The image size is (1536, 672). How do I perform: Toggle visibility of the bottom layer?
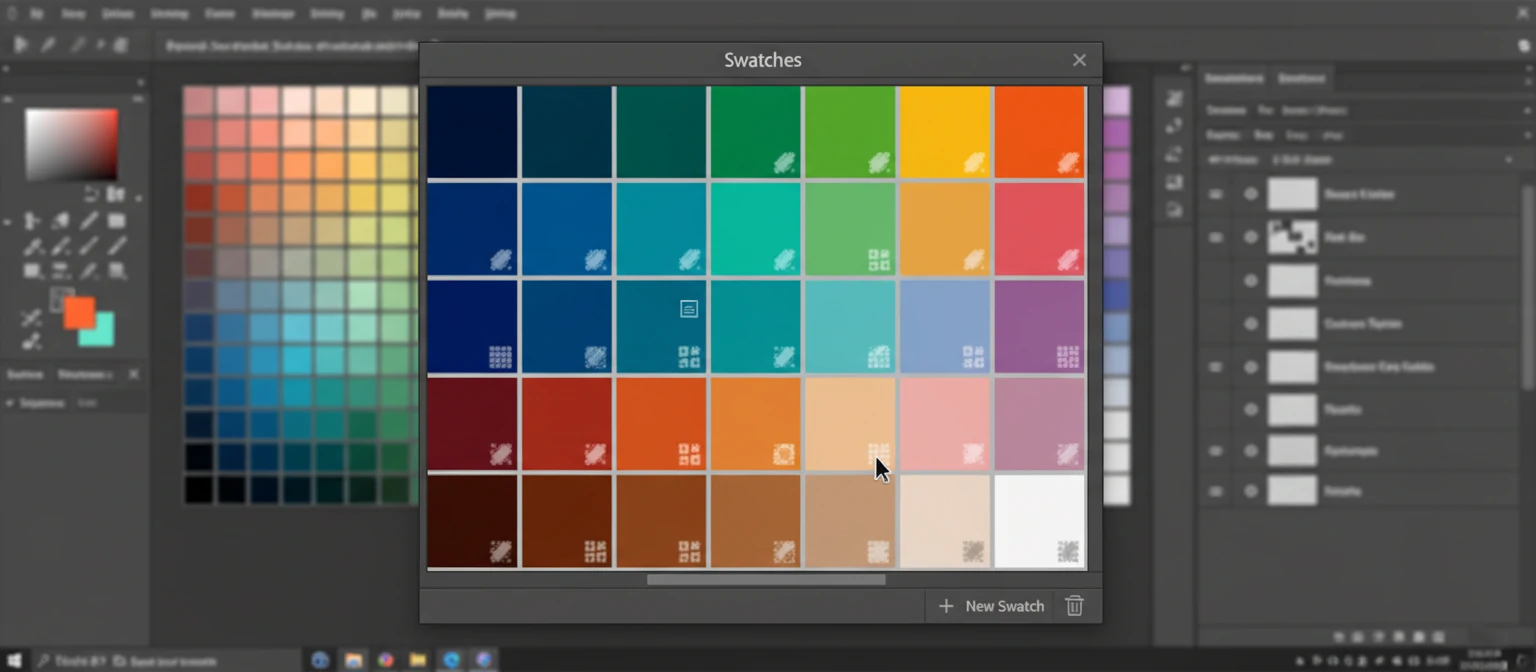1251,491
